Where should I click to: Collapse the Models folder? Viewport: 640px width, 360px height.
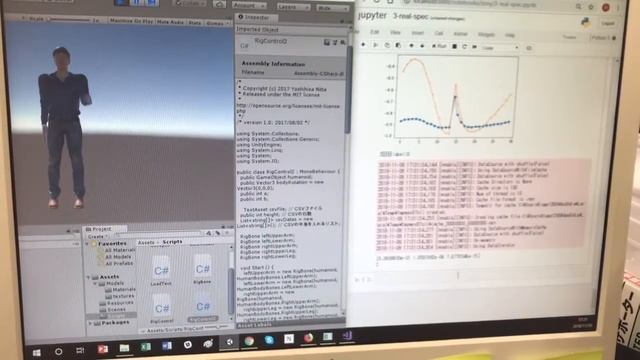coord(95,283)
